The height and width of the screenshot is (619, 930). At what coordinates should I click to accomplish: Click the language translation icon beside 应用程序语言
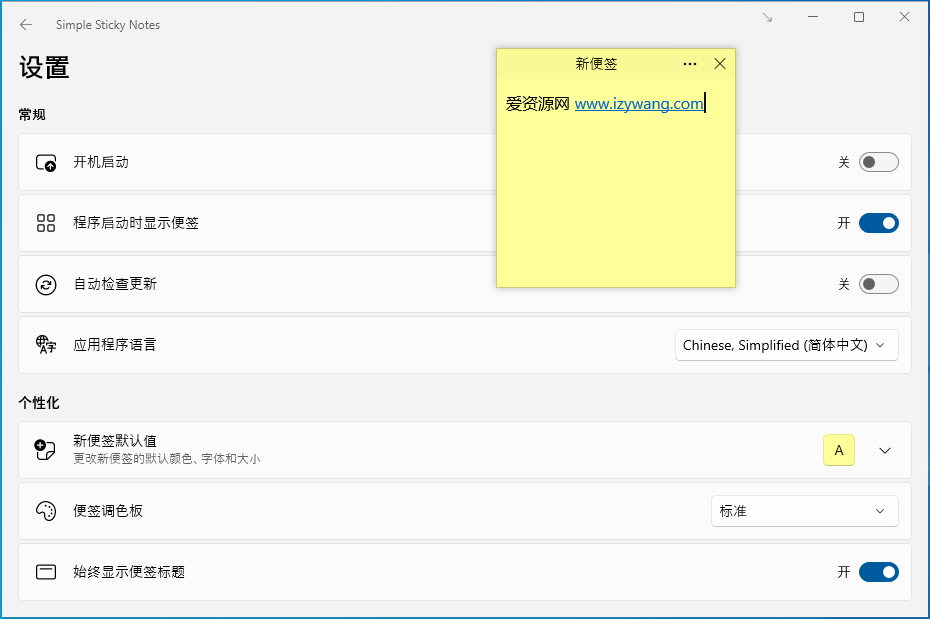[46, 345]
